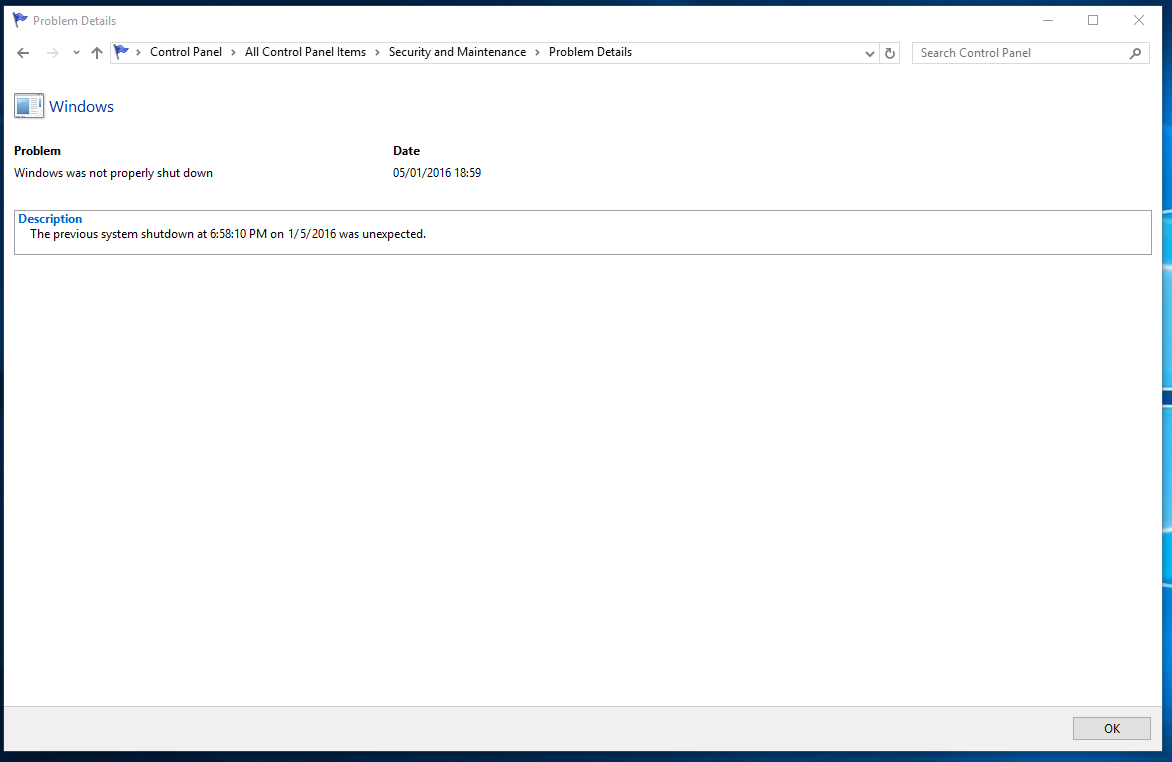Click the Description heading
Image resolution: width=1172 pixels, height=762 pixels.
tap(50, 218)
